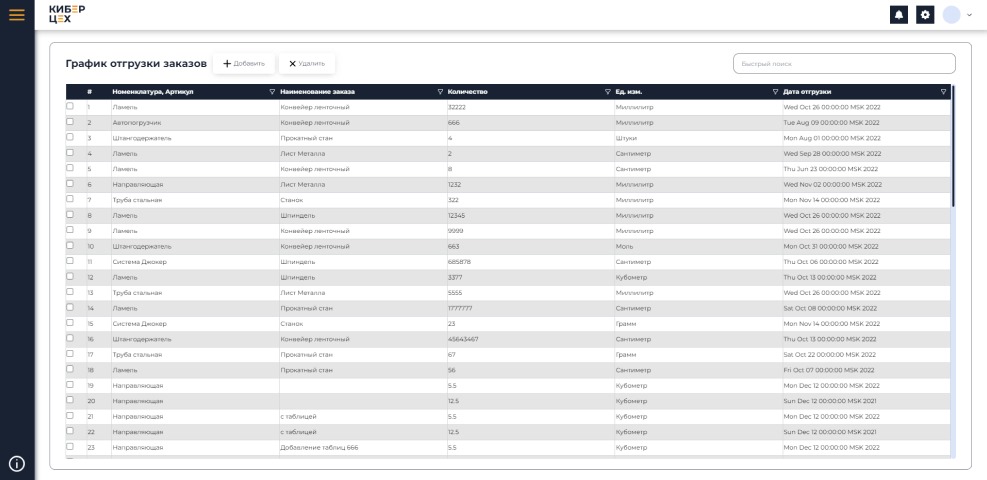Click the table vertical scrollbar
This screenshot has width=987, height=480.
[x=953, y=145]
